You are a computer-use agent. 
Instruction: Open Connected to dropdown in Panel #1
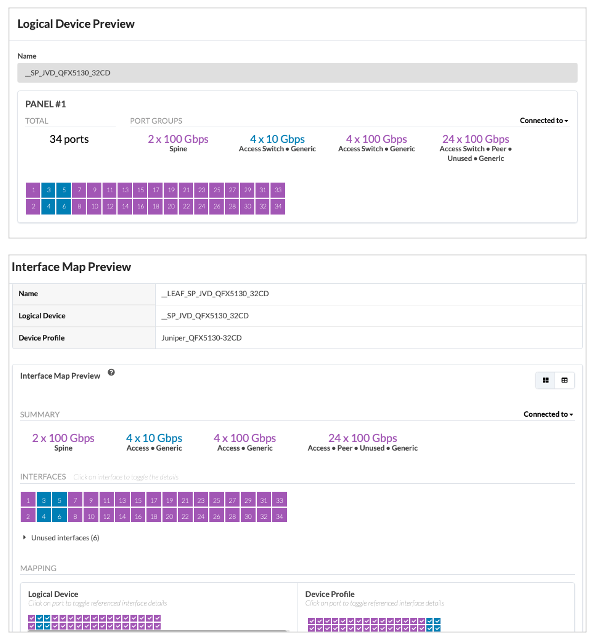544,120
